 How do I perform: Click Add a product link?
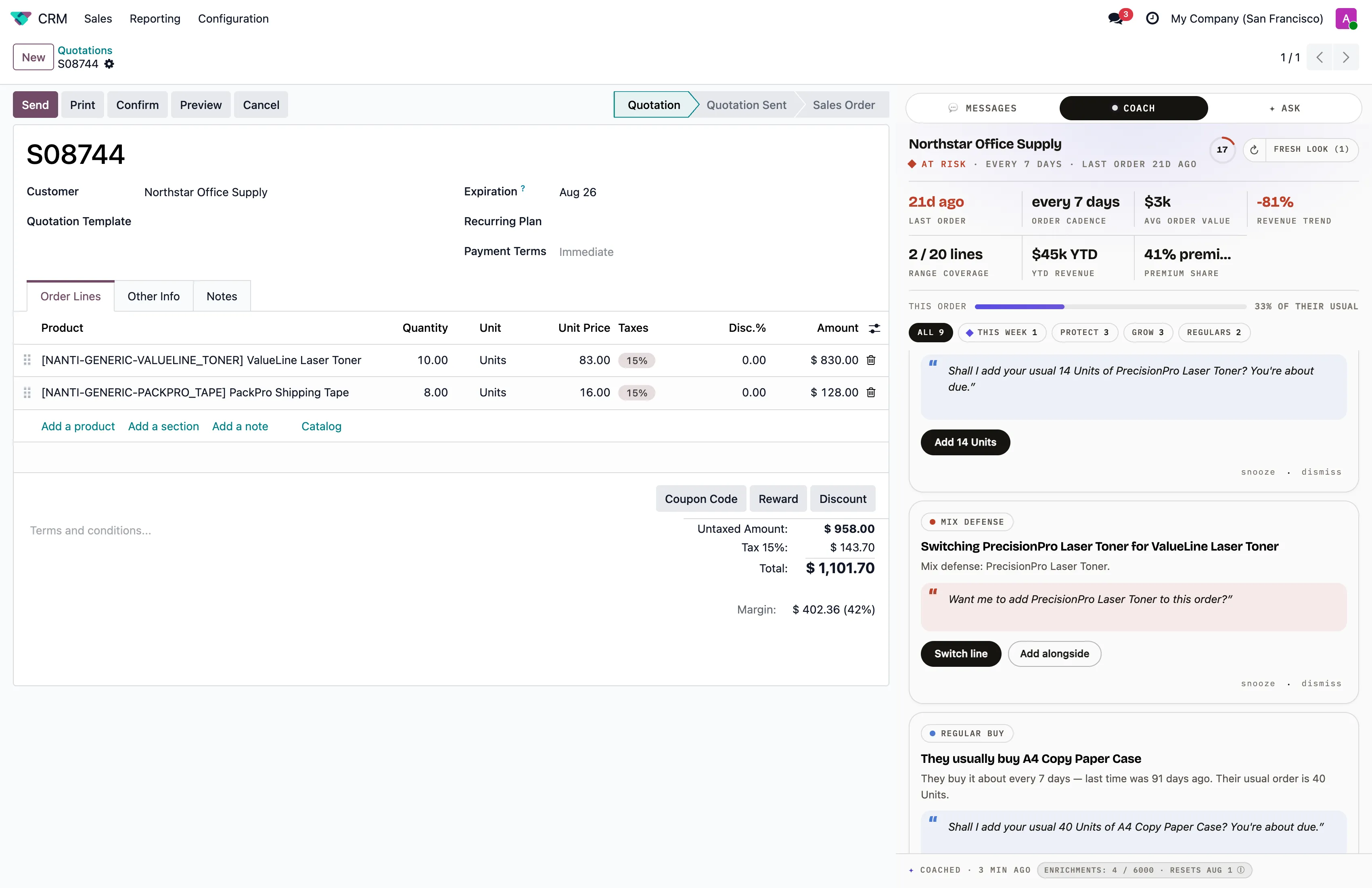click(x=78, y=426)
